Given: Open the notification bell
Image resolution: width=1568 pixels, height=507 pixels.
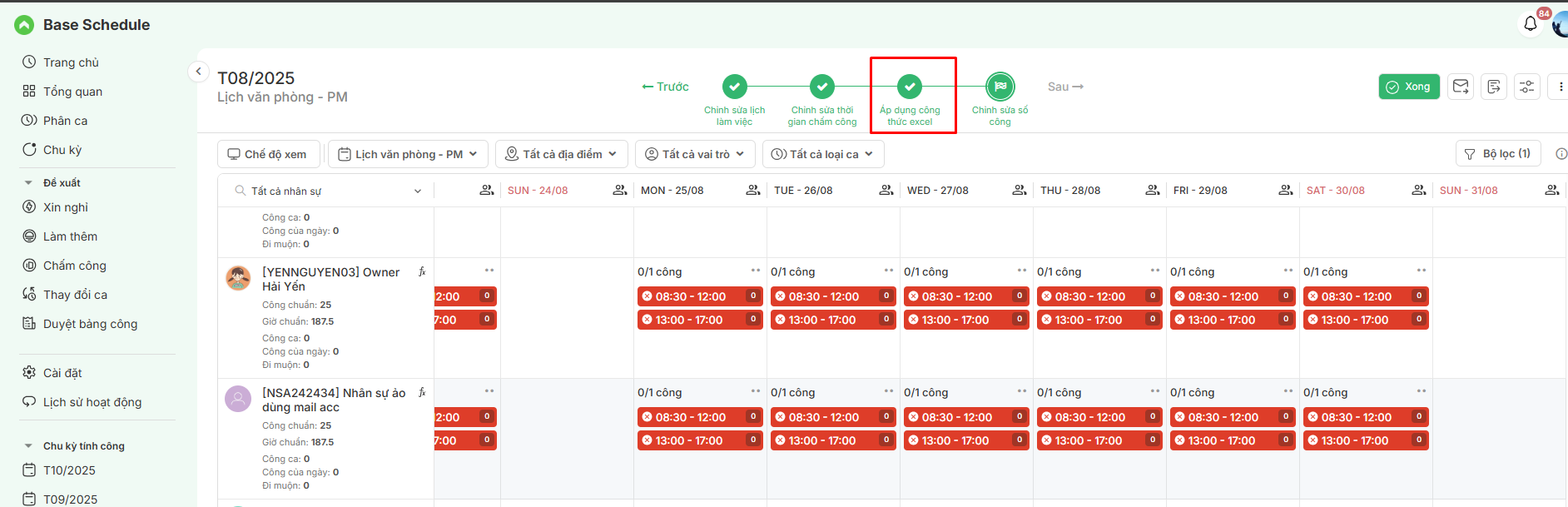Looking at the screenshot, I should (x=1530, y=24).
